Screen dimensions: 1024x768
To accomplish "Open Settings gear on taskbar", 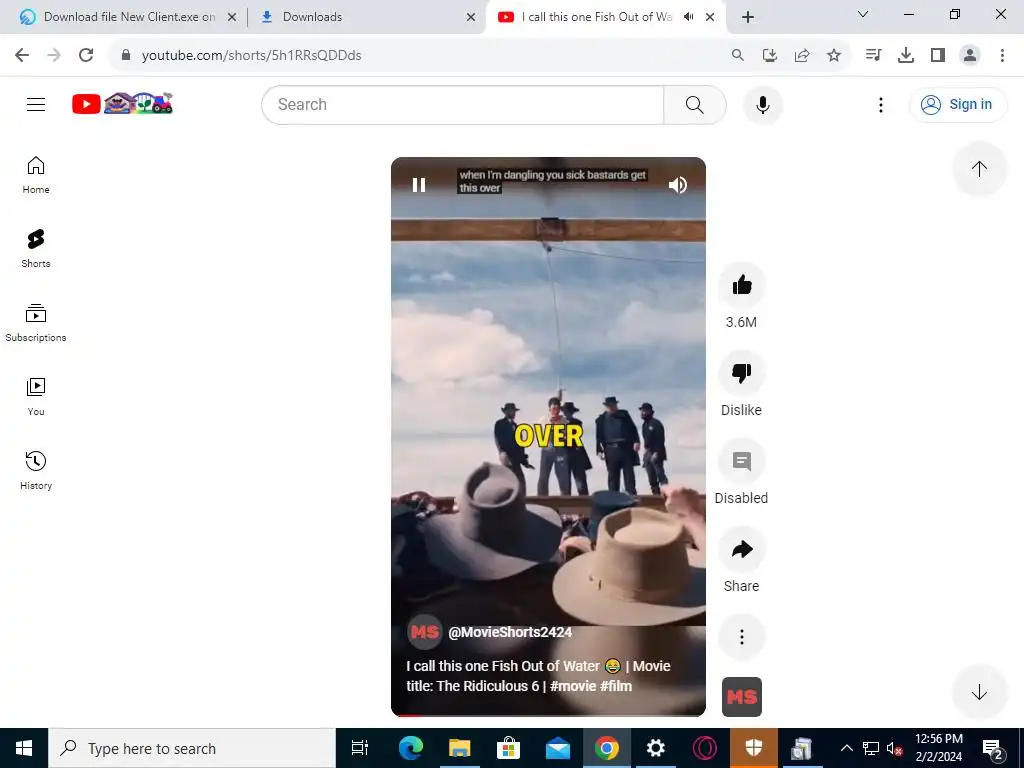I will pos(656,748).
